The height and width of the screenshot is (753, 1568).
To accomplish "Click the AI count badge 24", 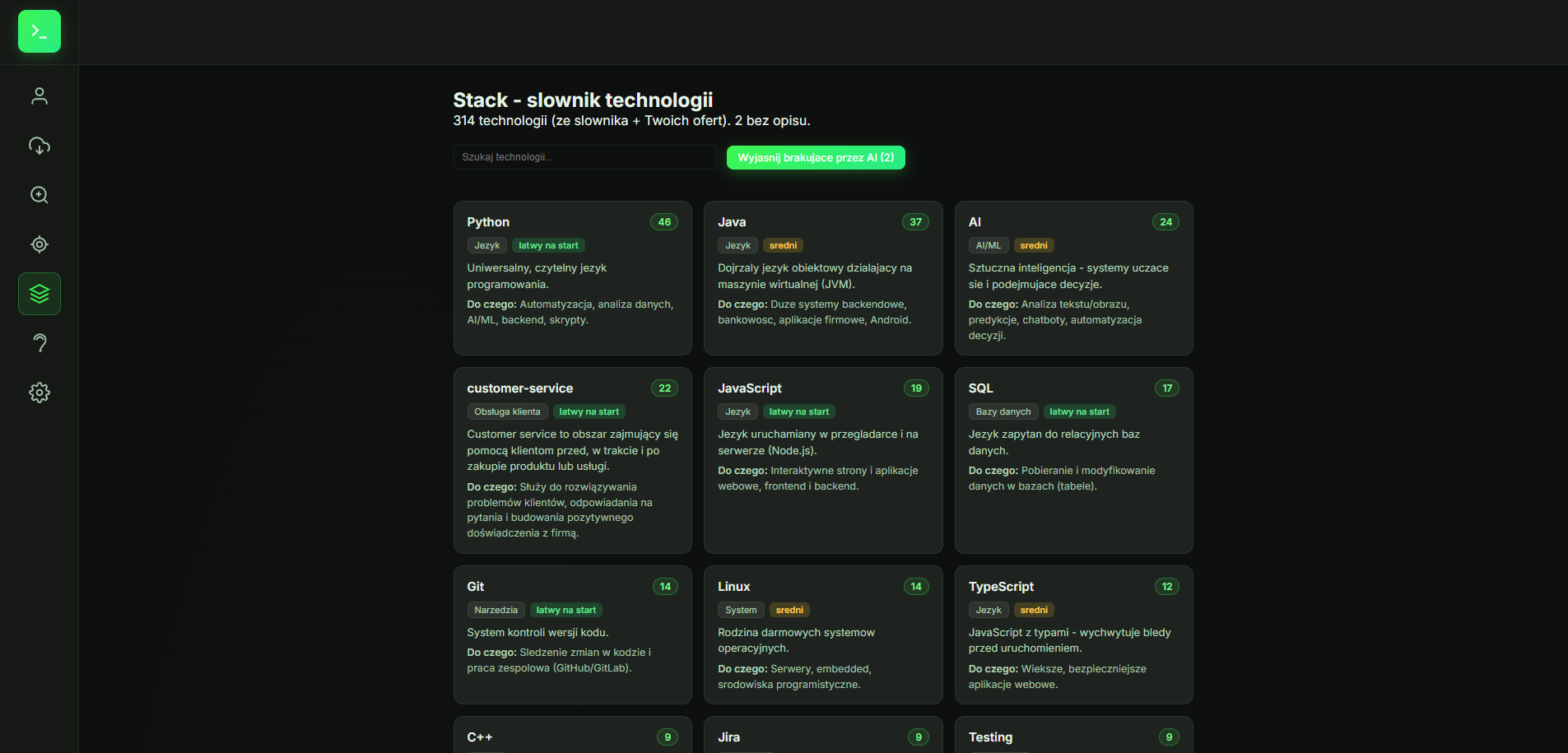I will coord(1166,222).
